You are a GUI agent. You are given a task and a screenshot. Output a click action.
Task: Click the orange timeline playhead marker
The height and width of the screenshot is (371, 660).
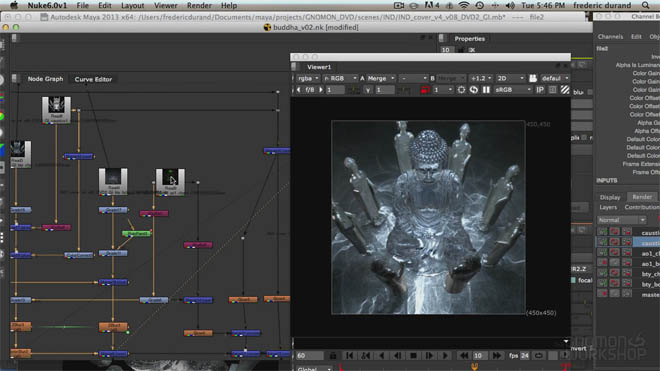[x=474, y=367]
